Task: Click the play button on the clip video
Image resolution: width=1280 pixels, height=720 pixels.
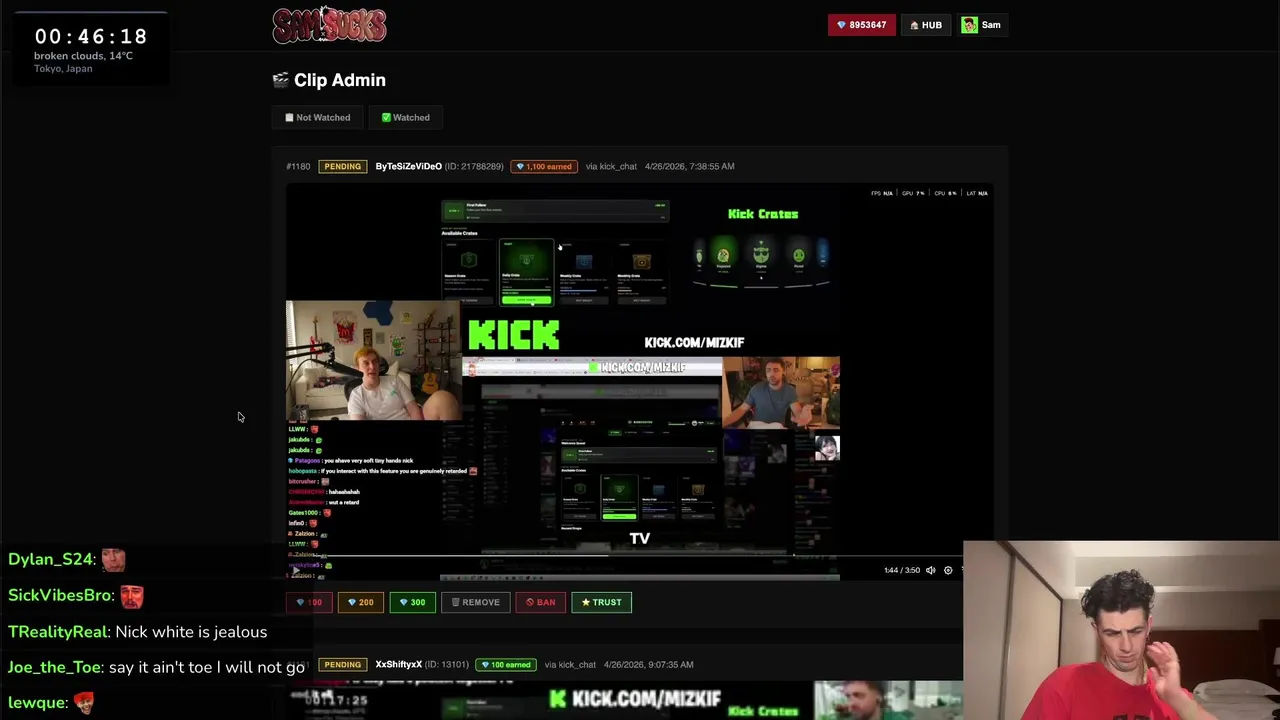Action: pyautogui.click(x=294, y=570)
